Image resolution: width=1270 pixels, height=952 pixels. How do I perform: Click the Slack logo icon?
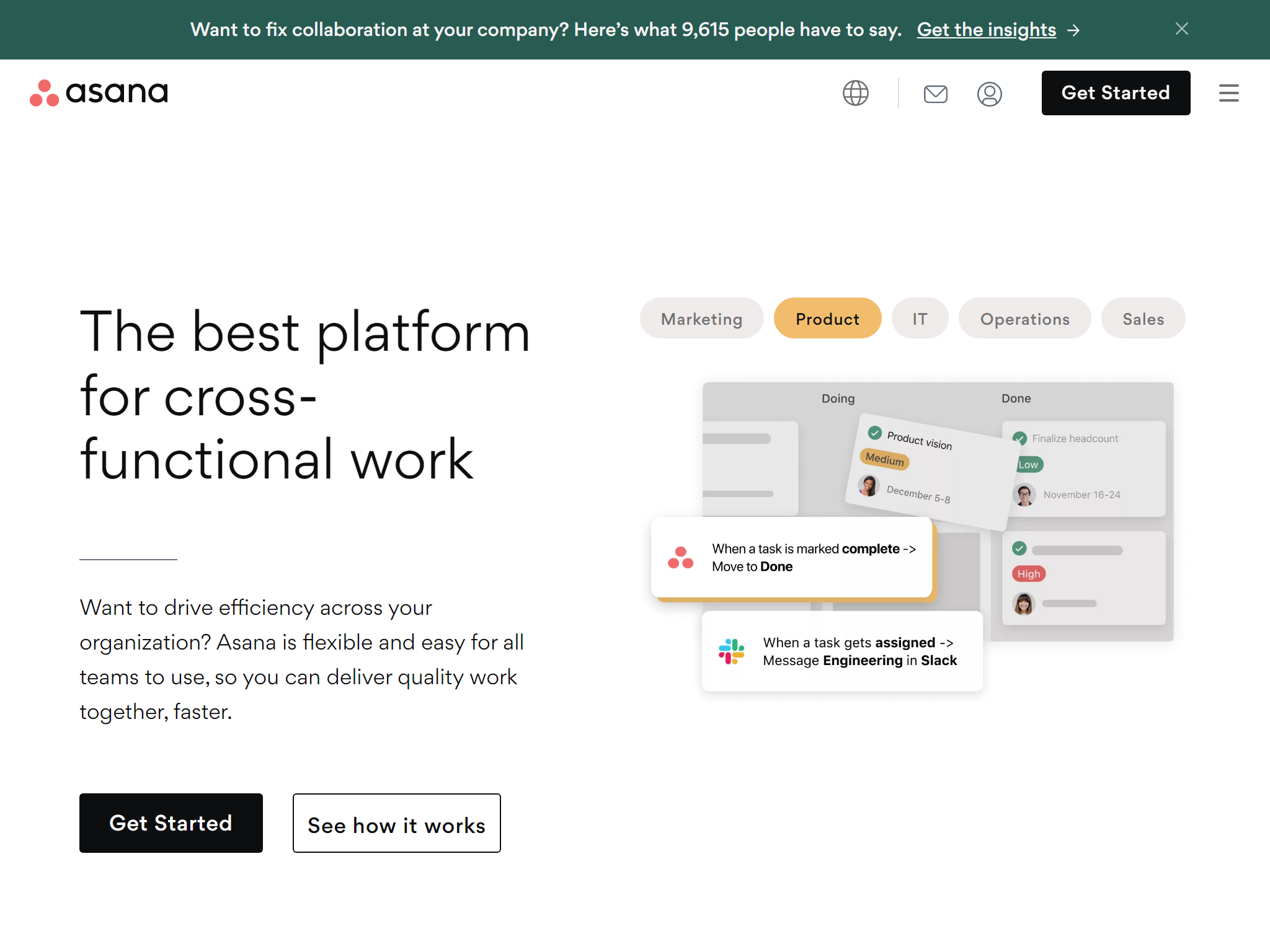coord(732,651)
